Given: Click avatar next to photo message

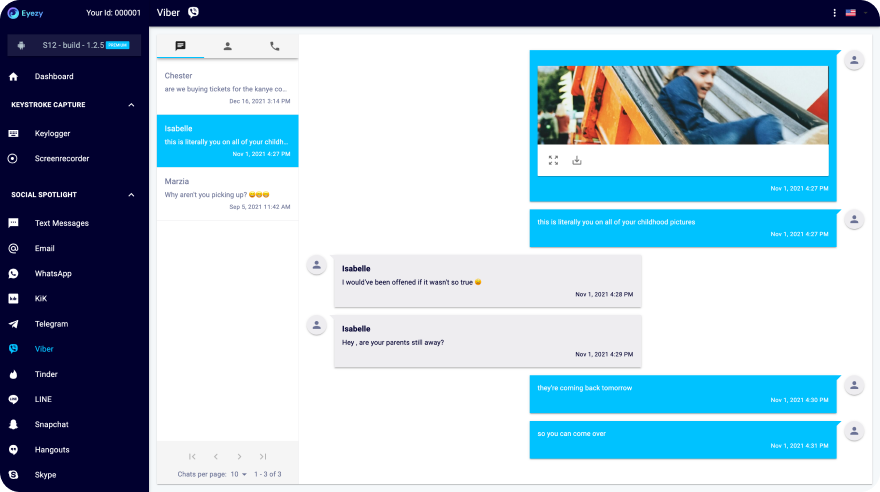Looking at the screenshot, I should (854, 61).
